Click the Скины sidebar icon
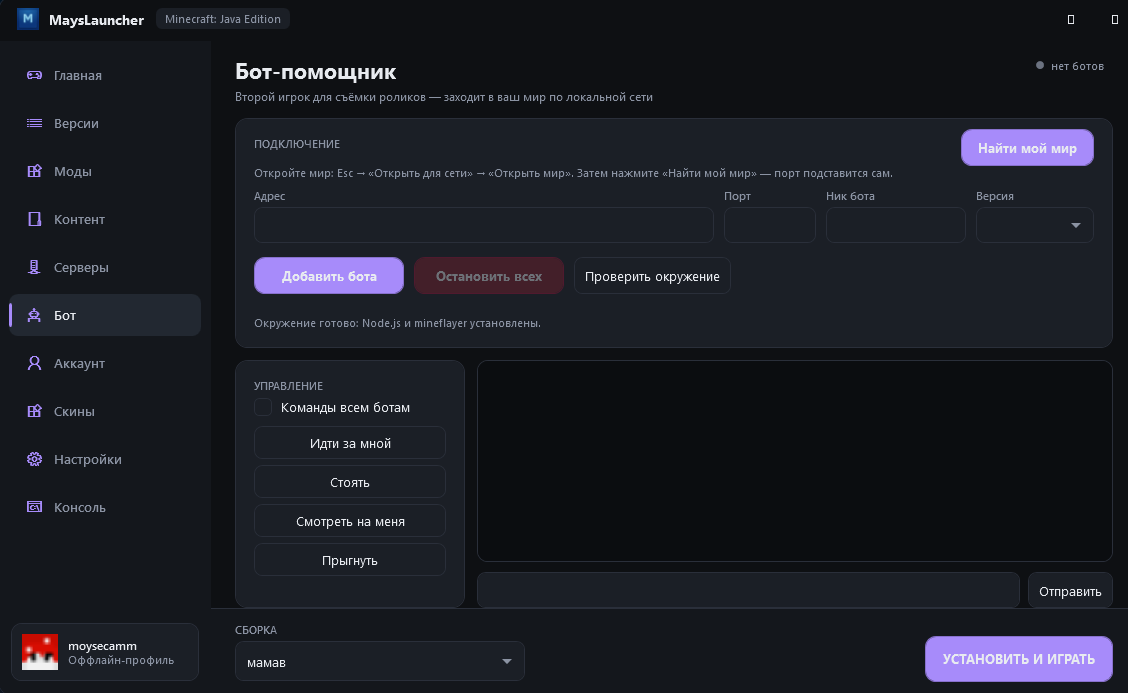Image resolution: width=1128 pixels, height=693 pixels. coord(34,411)
